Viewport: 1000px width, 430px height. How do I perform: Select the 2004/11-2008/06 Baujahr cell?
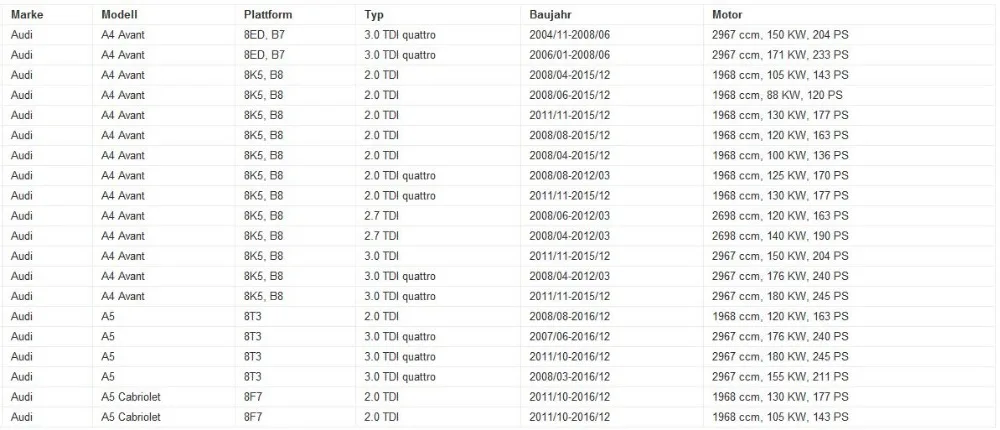(x=612, y=35)
